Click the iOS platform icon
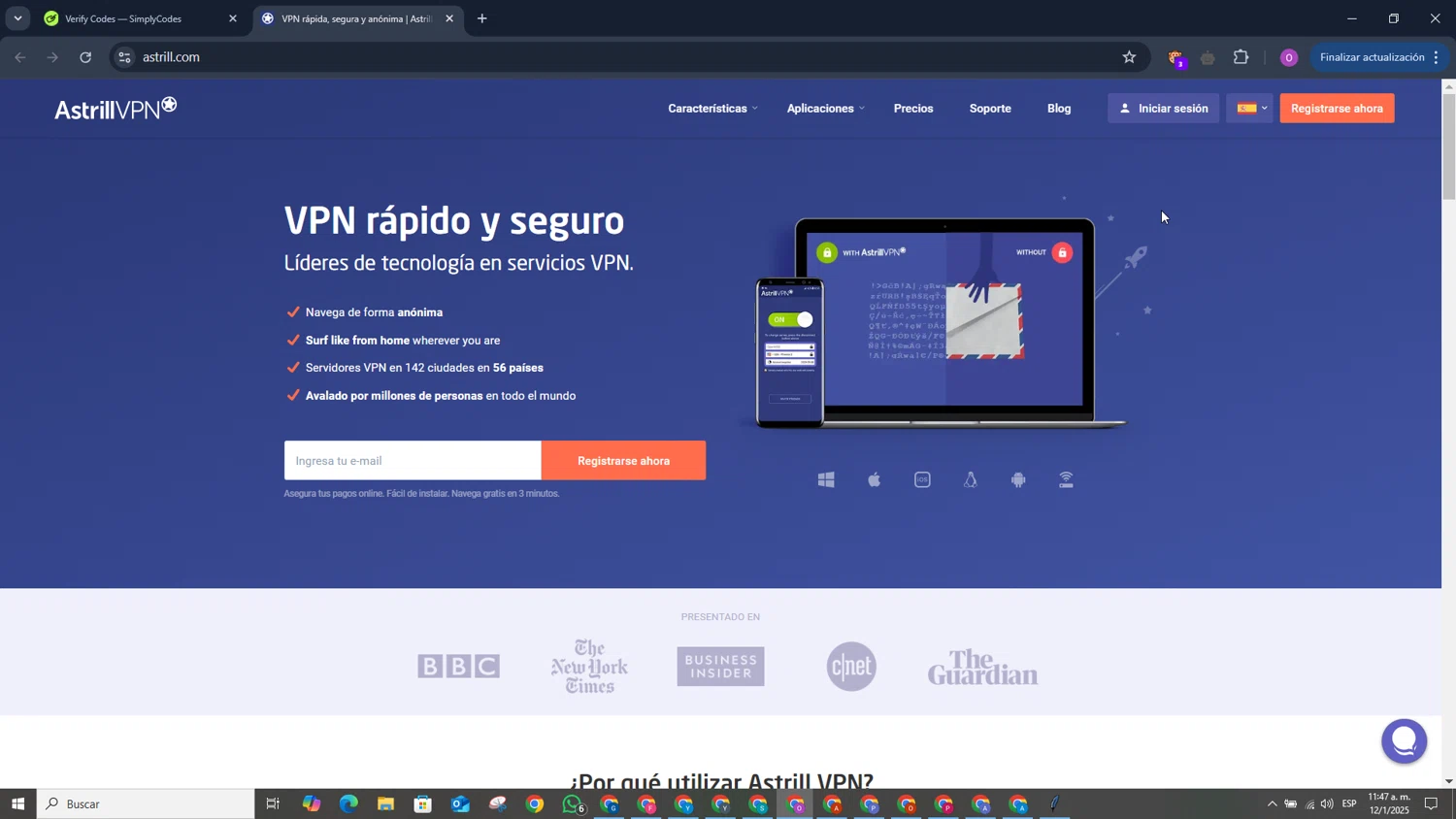This screenshot has height=819, width=1456. (922, 479)
